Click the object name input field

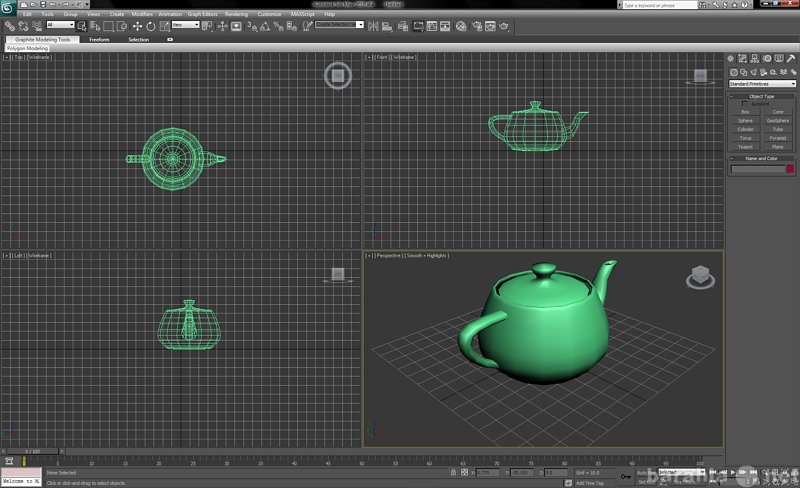[x=758, y=169]
